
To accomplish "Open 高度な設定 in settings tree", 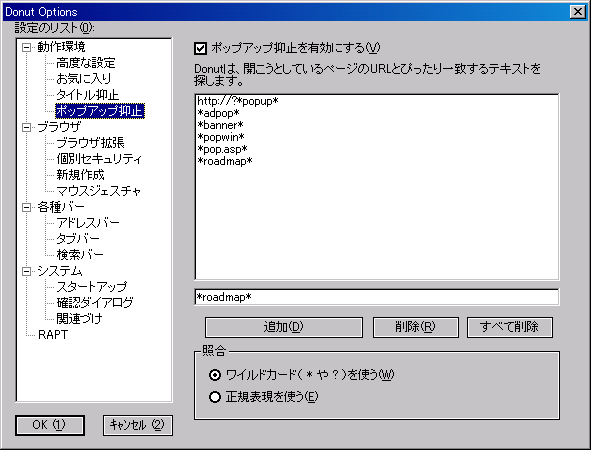I will (x=86, y=63).
